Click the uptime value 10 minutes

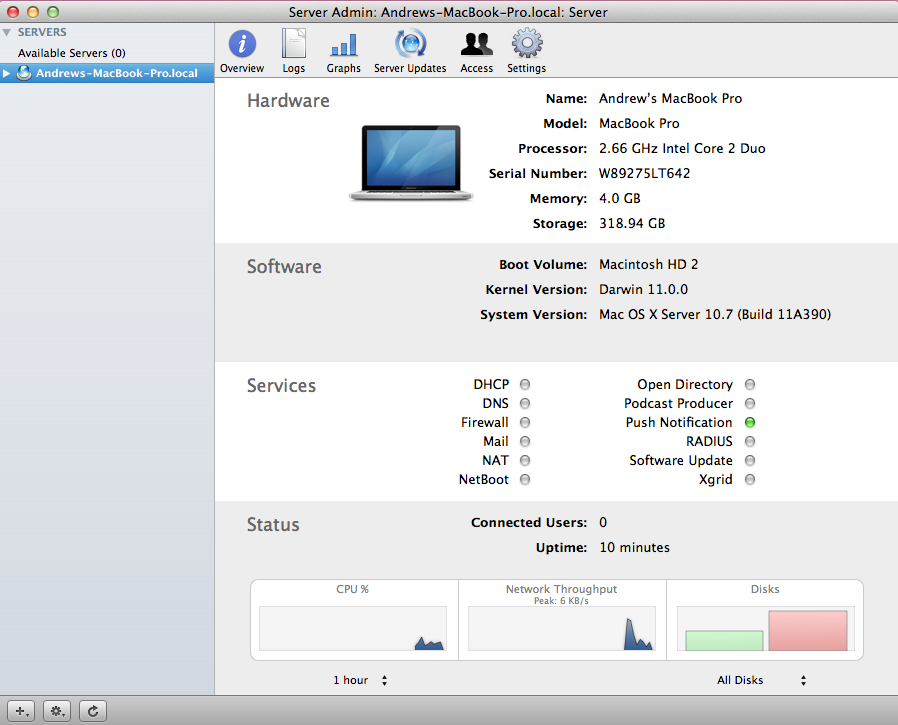point(634,547)
